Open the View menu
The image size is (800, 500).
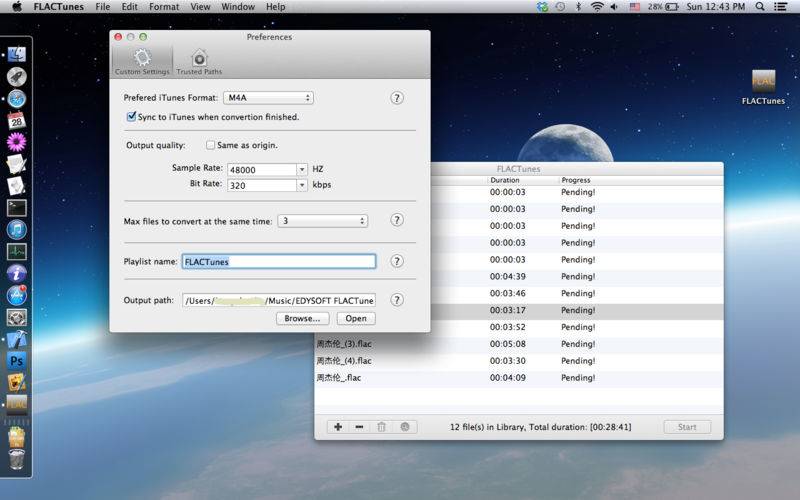tap(200, 7)
